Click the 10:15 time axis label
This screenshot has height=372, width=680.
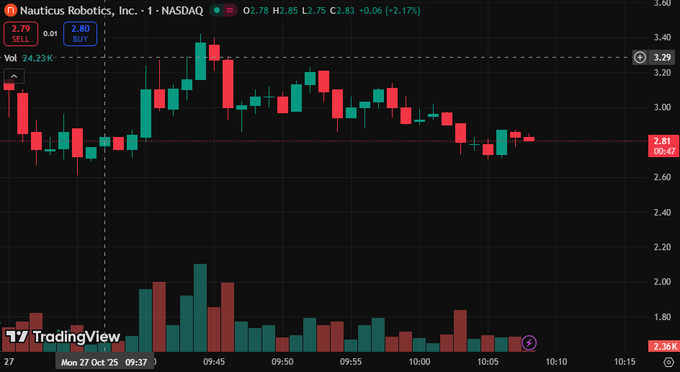pos(624,362)
